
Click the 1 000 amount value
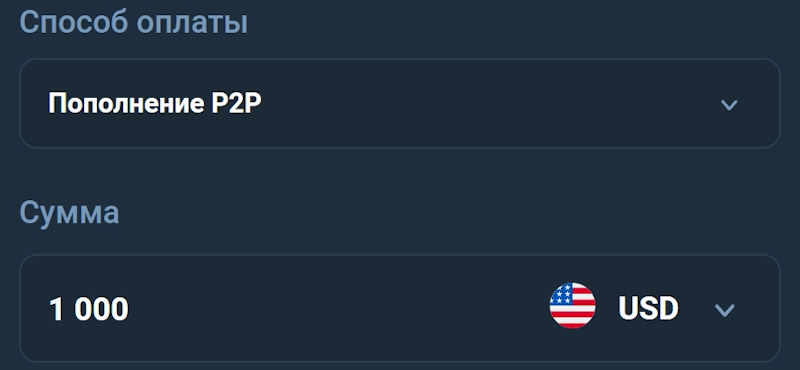click(x=89, y=309)
